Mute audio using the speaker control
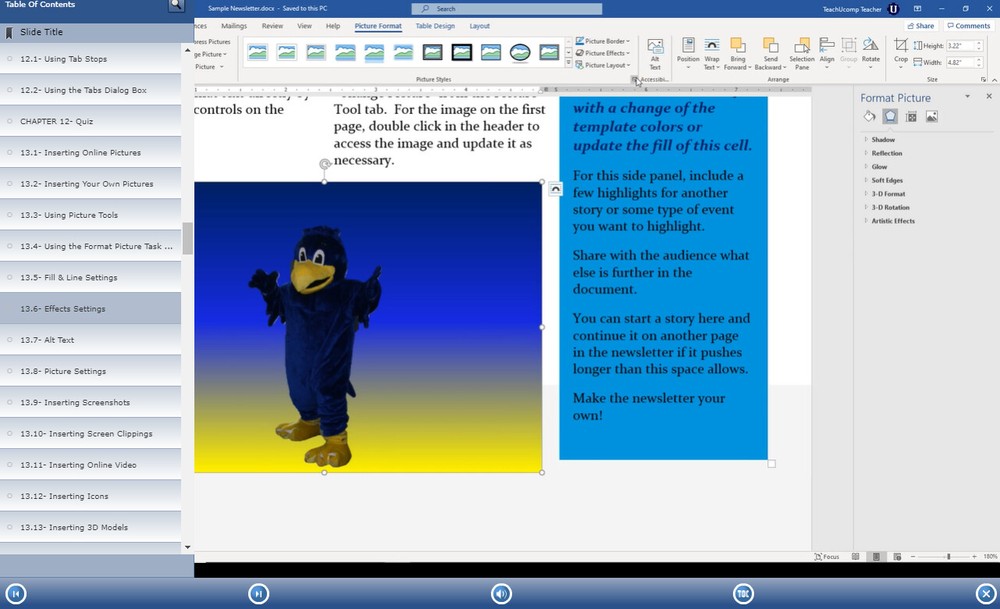Viewport: 1000px width, 609px height. pyautogui.click(x=501, y=593)
